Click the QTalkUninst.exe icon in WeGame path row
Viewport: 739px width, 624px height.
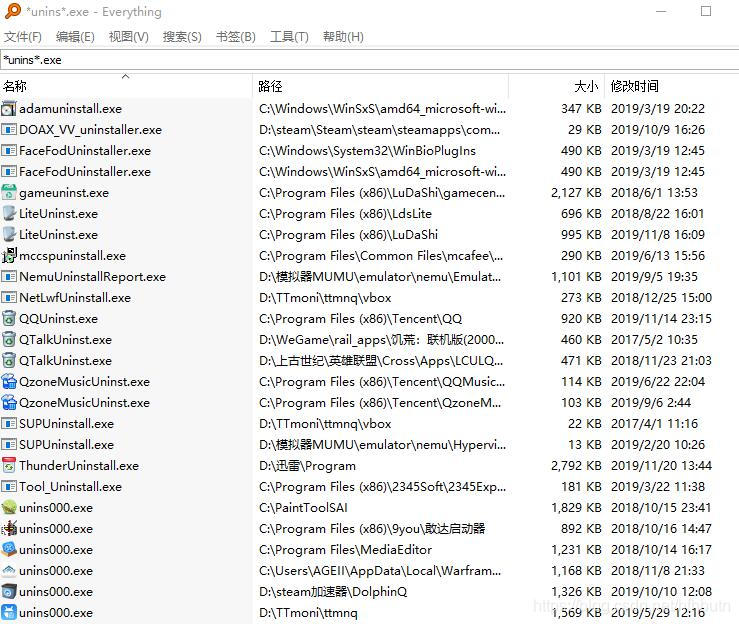tap(8, 339)
